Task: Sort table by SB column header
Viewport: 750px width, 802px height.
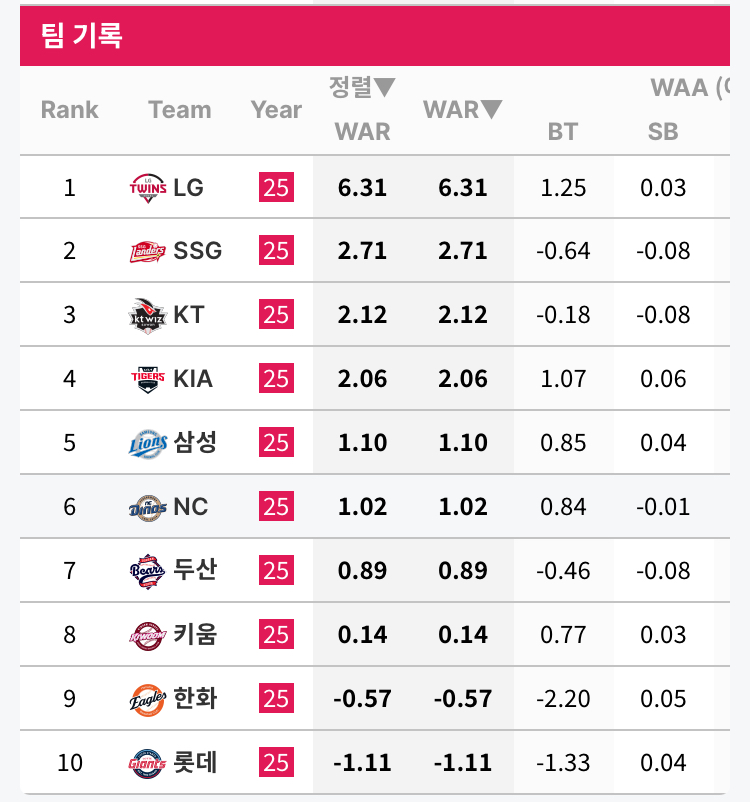Action: 663,131
